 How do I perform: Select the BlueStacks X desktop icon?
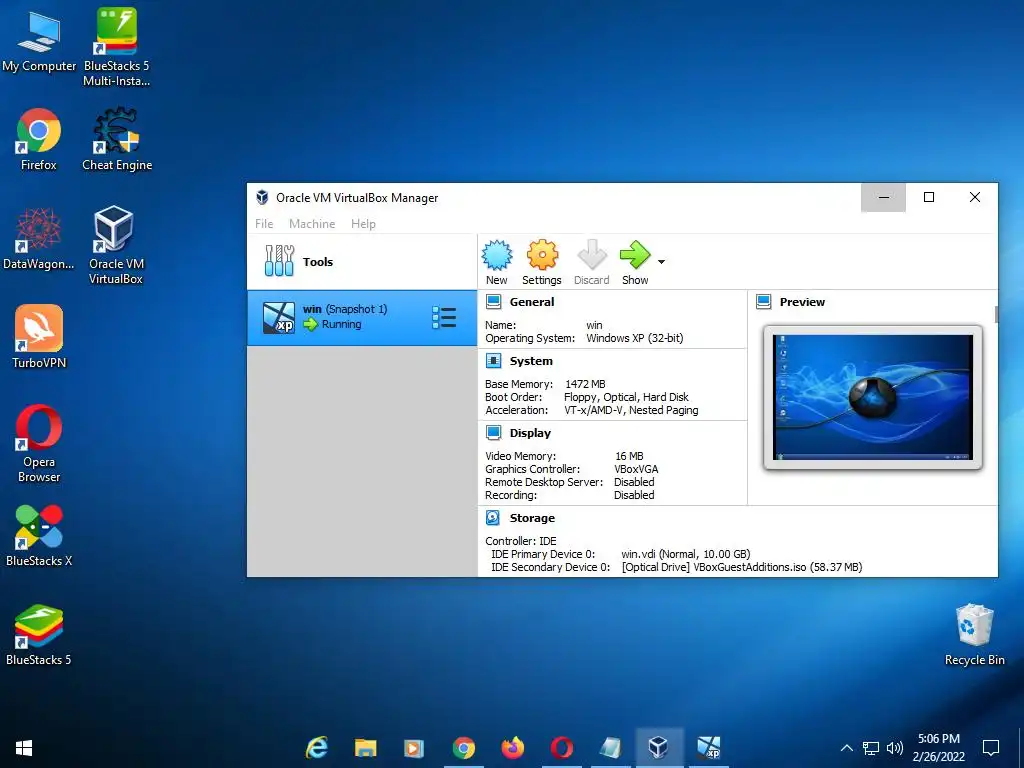click(x=39, y=535)
